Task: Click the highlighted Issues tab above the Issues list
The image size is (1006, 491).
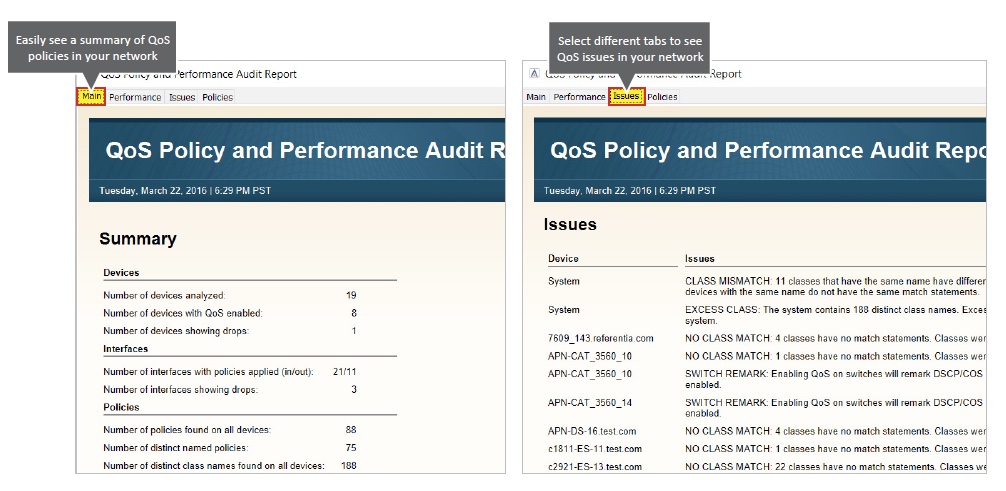Action: pos(627,97)
